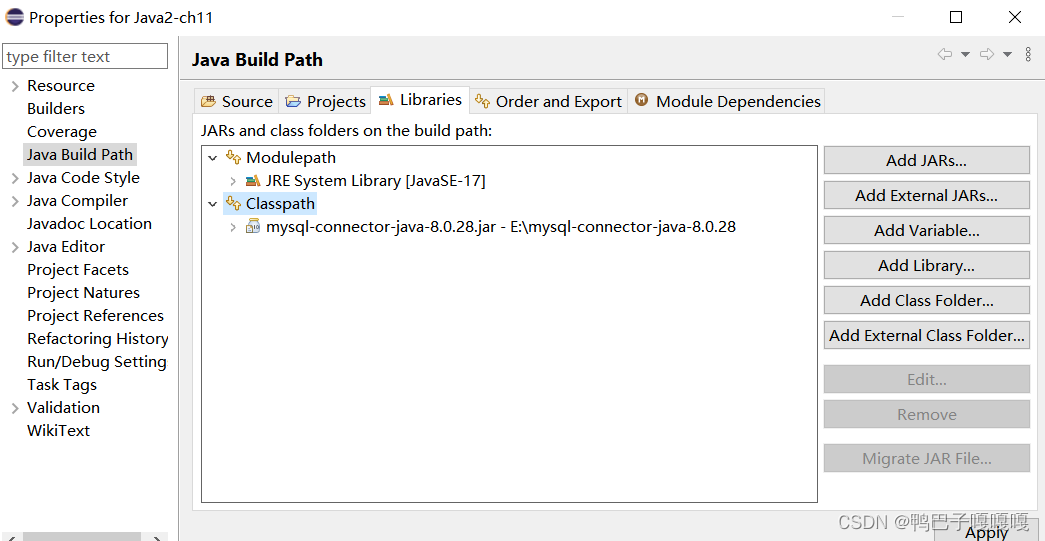This screenshot has width=1045, height=541.
Task: Open the Module Dependencies tab
Action: [x=726, y=101]
